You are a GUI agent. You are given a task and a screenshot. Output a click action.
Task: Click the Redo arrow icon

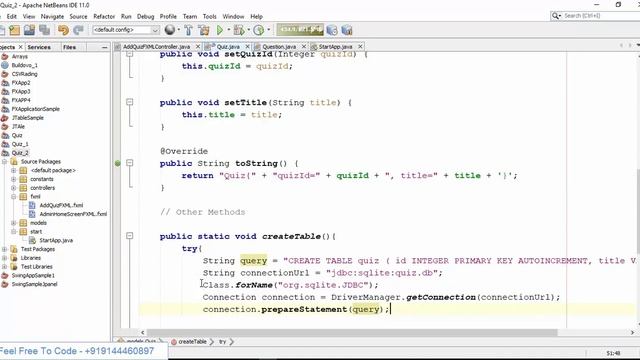coord(78,30)
